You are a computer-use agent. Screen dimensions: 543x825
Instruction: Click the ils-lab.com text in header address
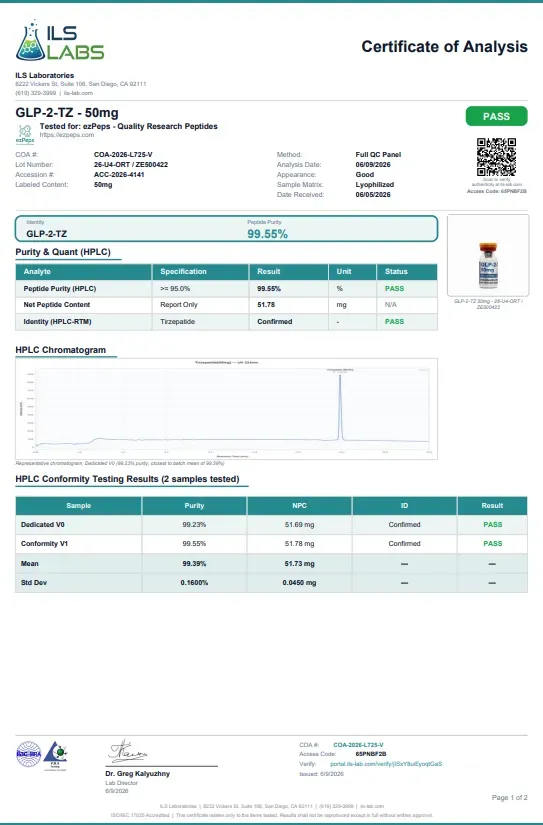(x=78, y=93)
